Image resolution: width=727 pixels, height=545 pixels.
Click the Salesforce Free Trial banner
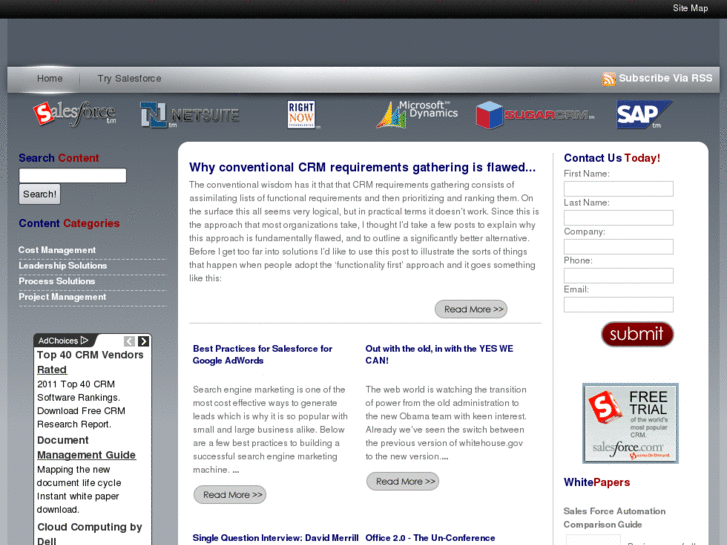(x=631, y=423)
